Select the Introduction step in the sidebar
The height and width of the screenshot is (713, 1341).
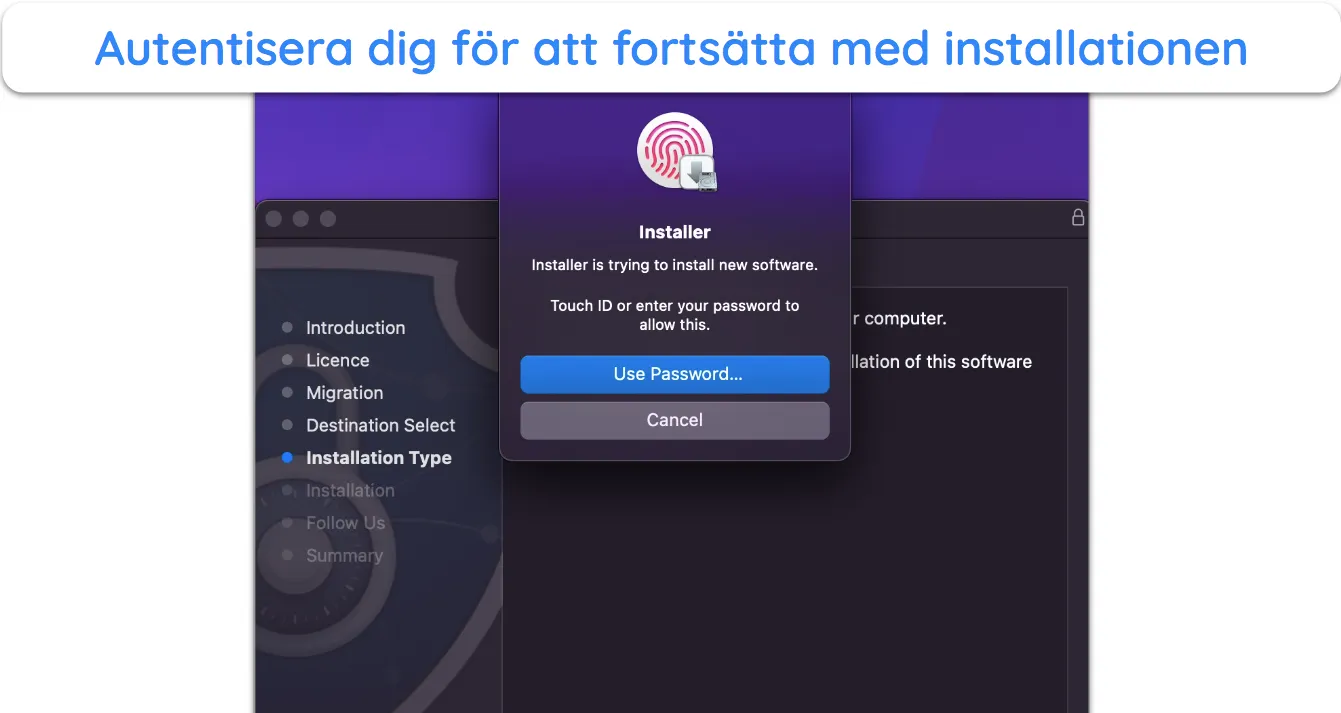(x=355, y=327)
